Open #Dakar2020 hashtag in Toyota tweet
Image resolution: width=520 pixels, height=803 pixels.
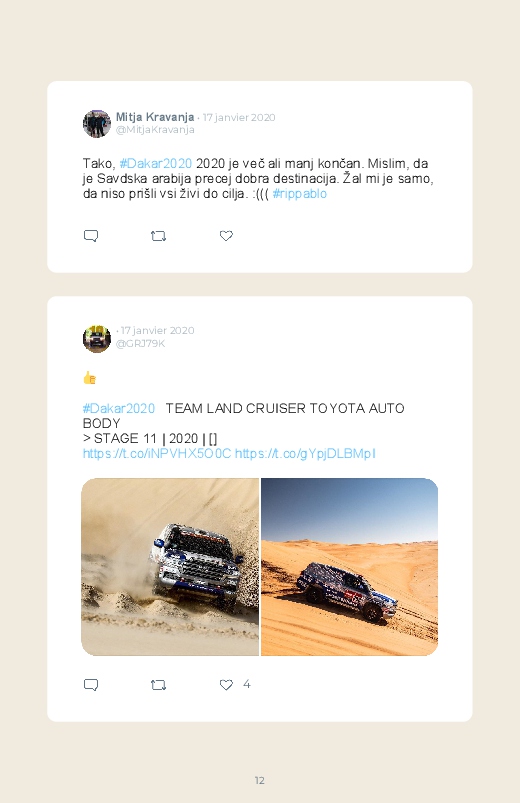click(119, 408)
